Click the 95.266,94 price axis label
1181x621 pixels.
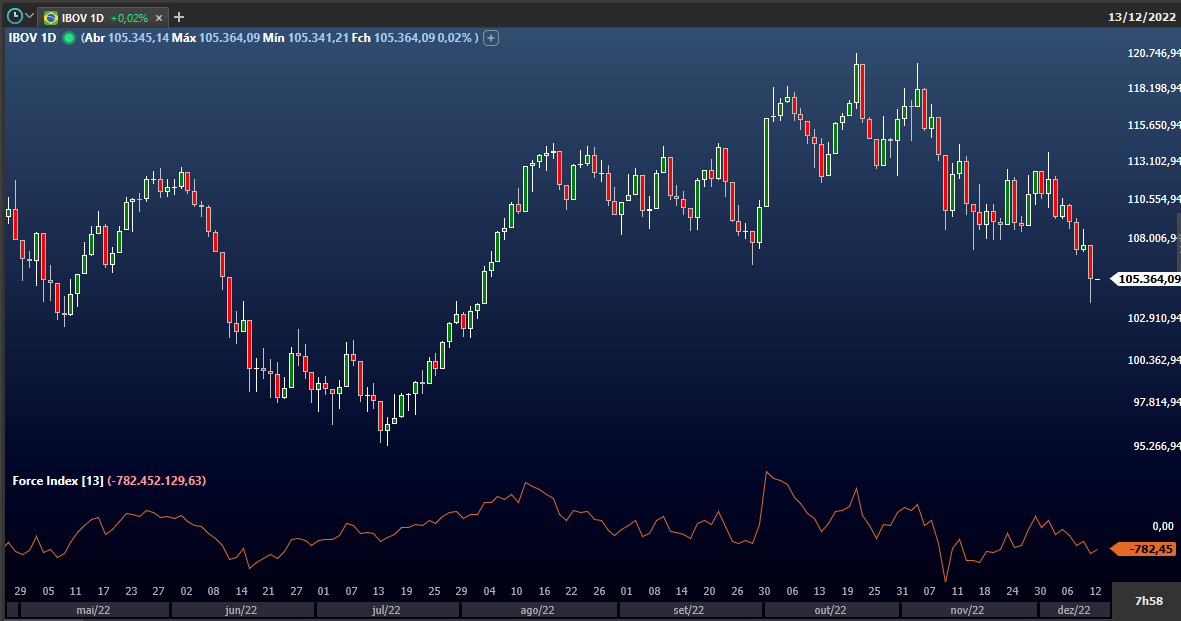pyautogui.click(x=1156, y=446)
